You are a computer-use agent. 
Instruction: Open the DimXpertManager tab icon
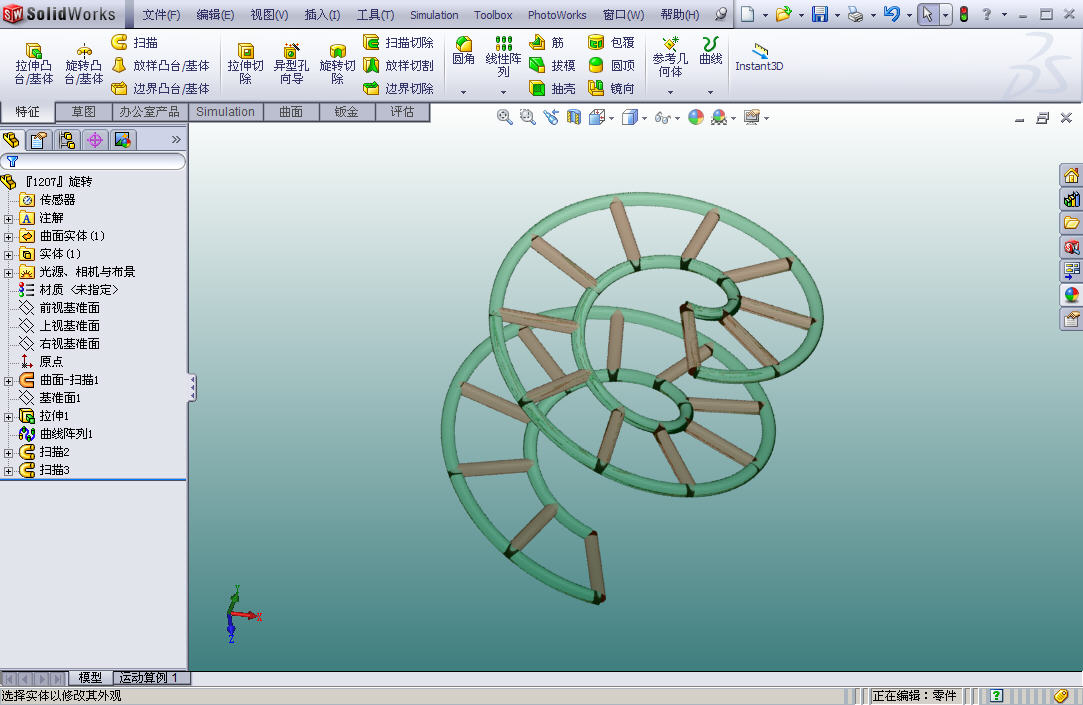pyautogui.click(x=95, y=140)
